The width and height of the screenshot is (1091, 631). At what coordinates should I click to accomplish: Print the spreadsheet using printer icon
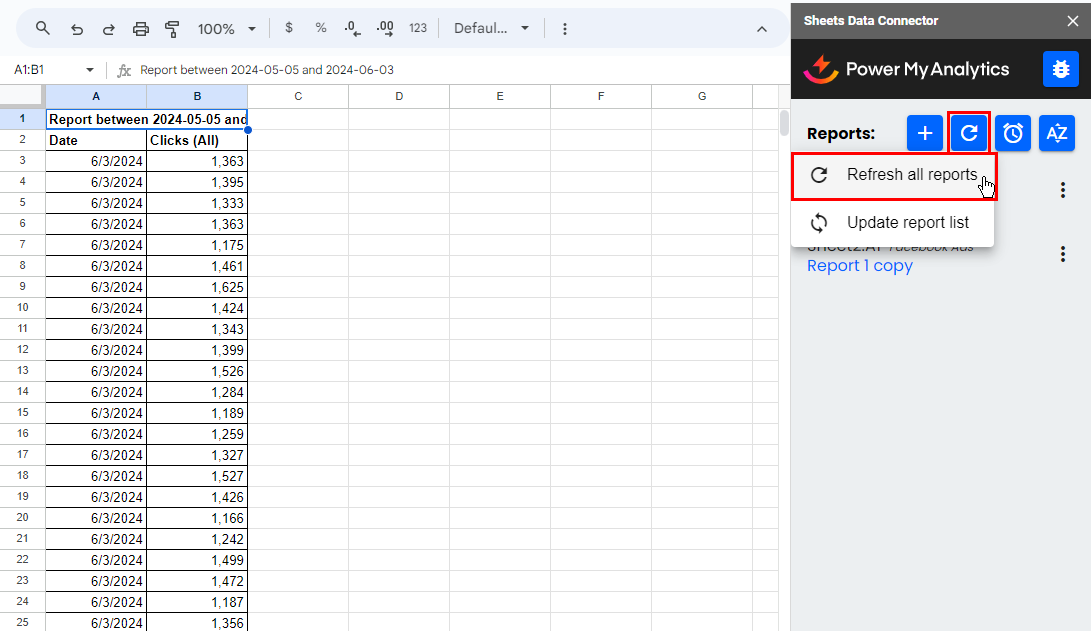click(x=140, y=29)
